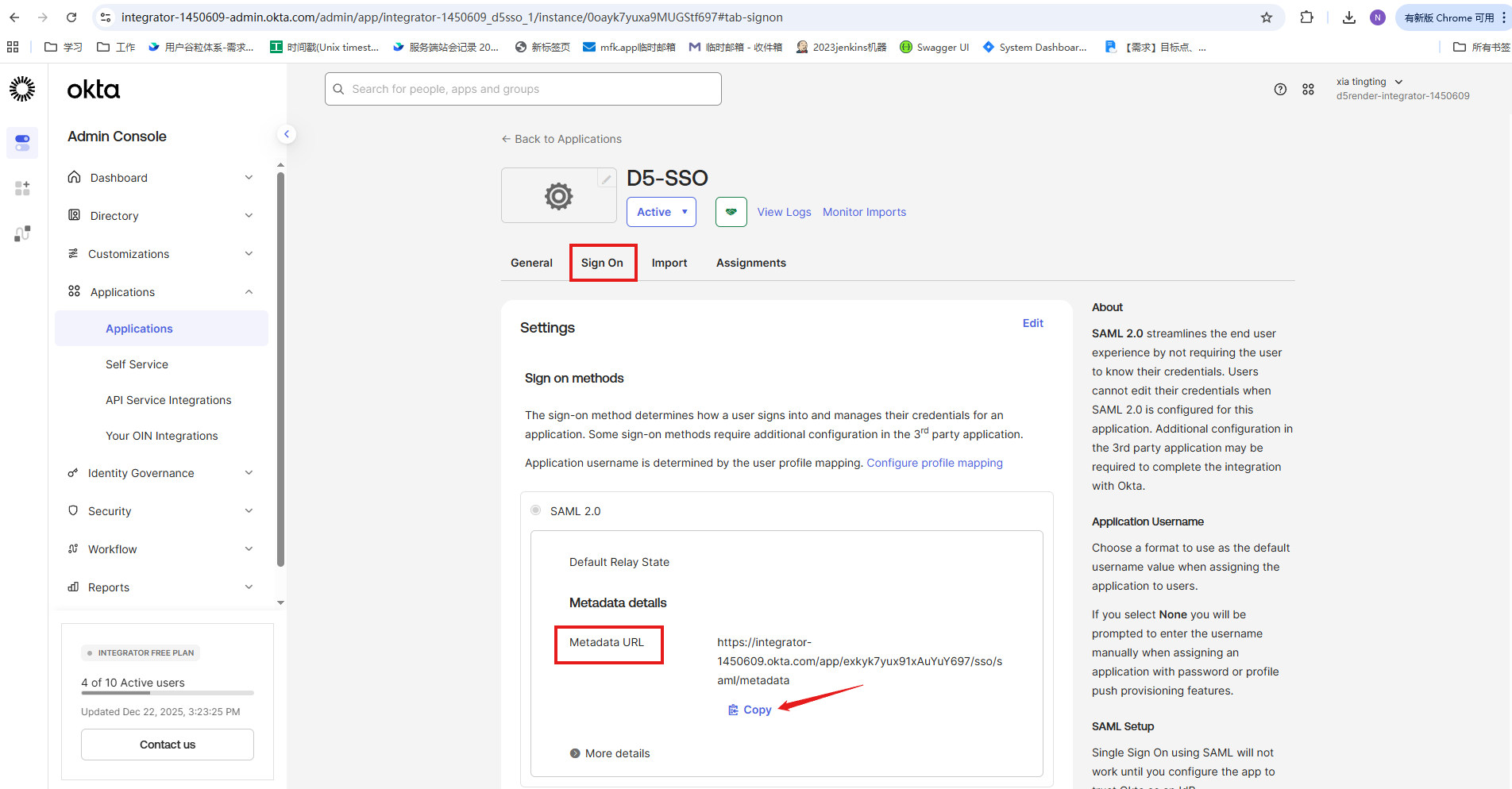Switch to the Assignments tab
Screen dimensions: 1512x789
click(750, 263)
